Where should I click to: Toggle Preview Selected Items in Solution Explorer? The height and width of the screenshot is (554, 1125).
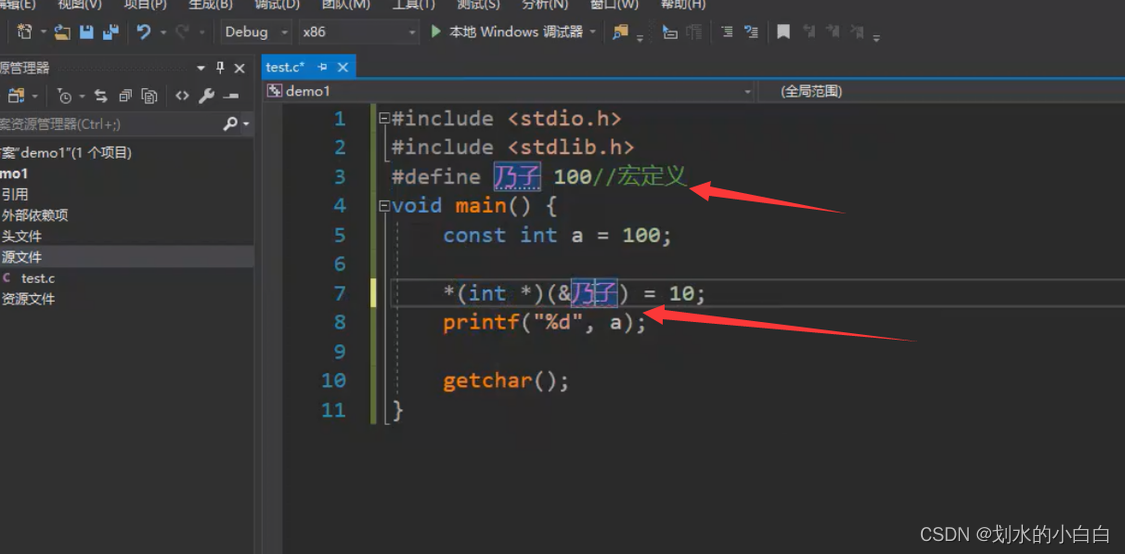pos(231,96)
